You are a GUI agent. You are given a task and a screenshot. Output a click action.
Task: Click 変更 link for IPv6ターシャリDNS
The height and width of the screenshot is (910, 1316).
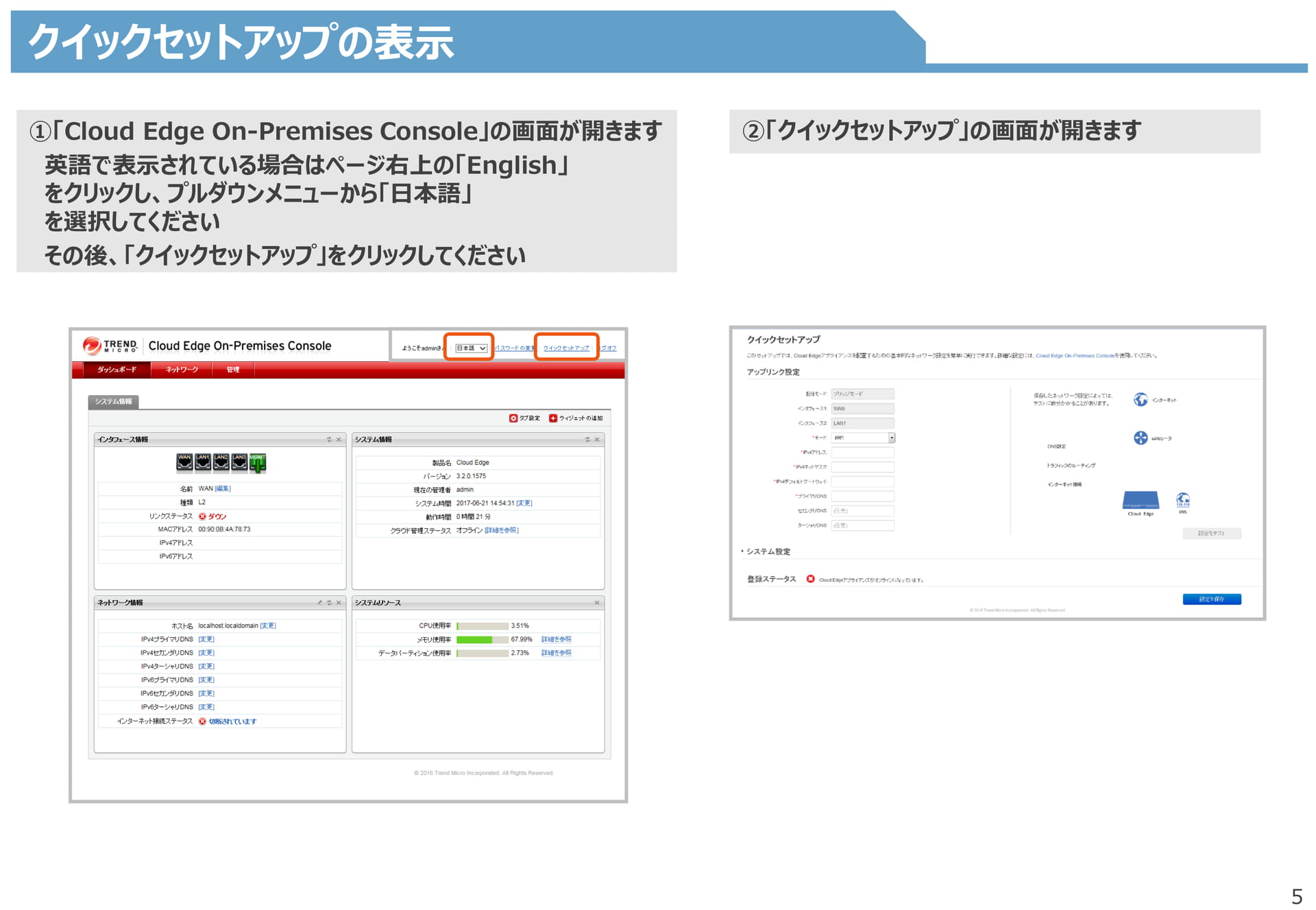[x=206, y=707]
